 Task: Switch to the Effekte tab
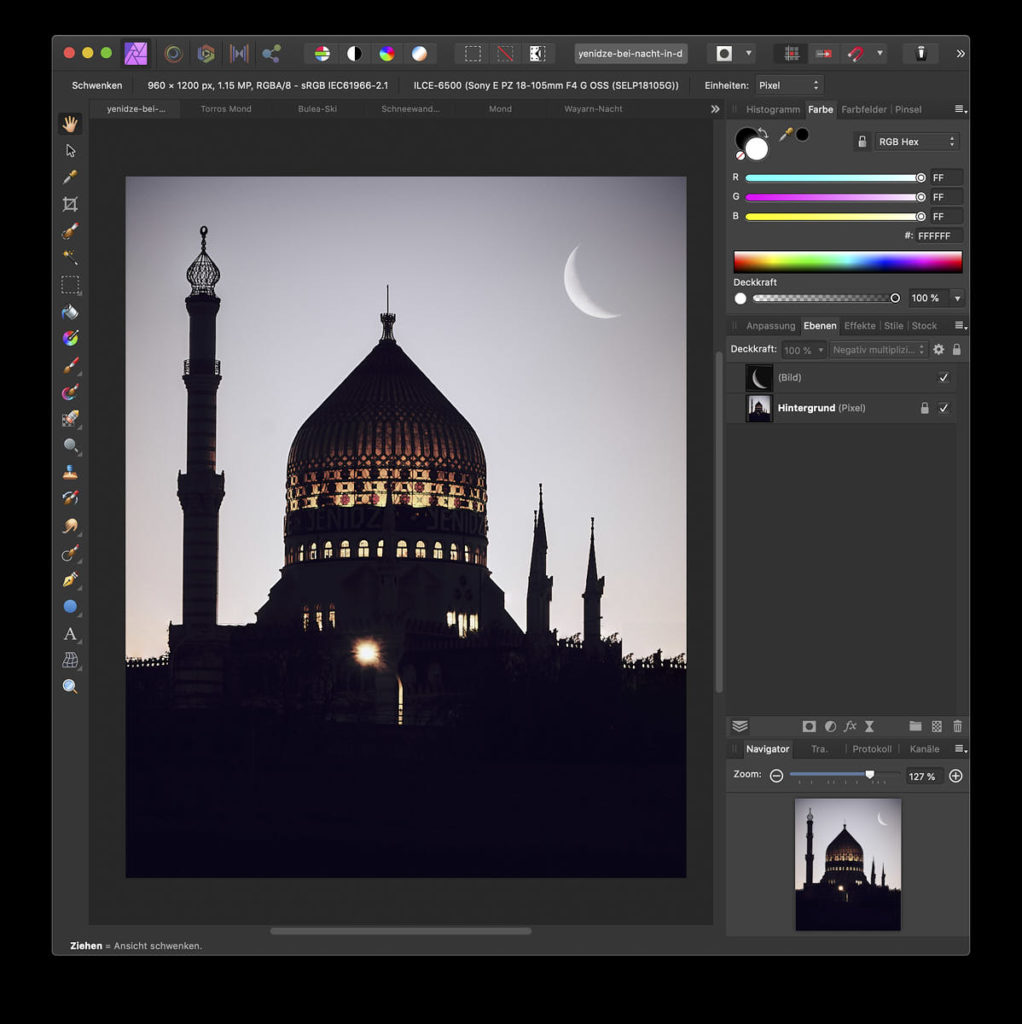point(859,326)
